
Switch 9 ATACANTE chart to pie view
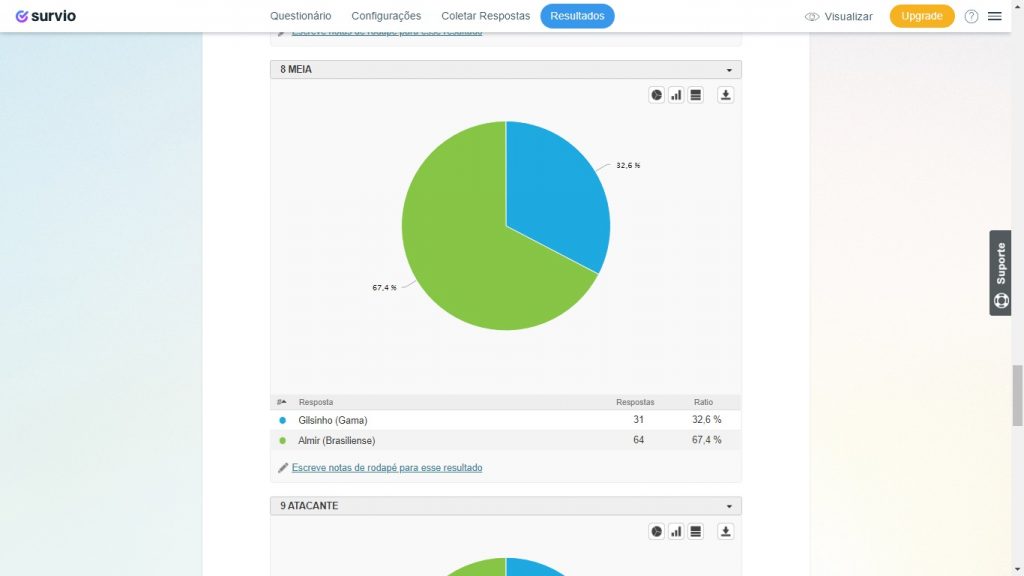(656, 532)
